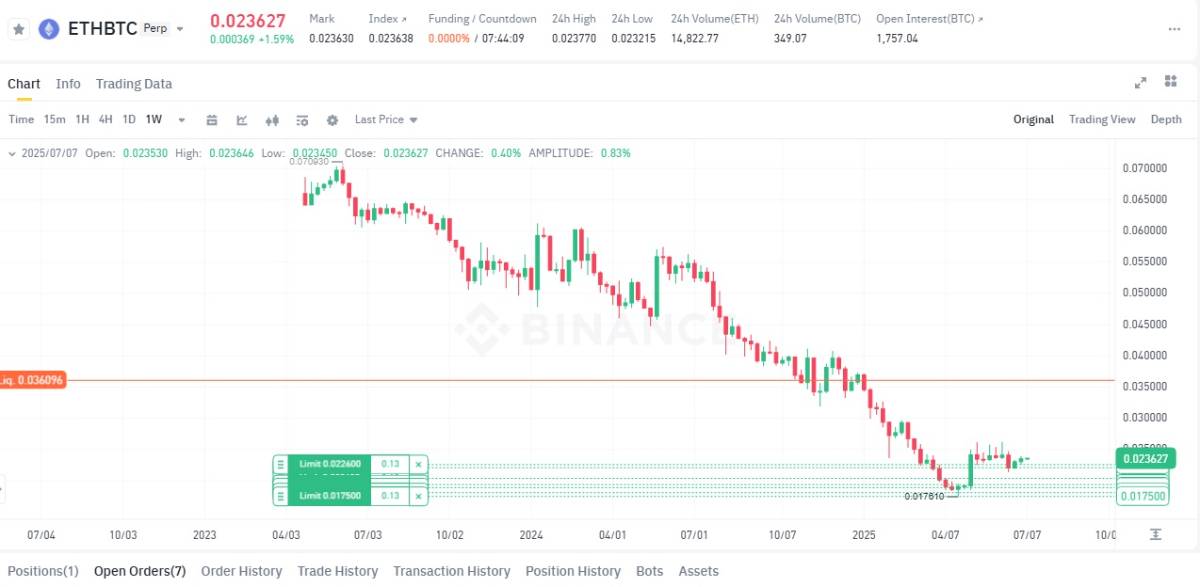Switch to Trading View chart
The image size is (1200, 587).
pyautogui.click(x=1102, y=119)
